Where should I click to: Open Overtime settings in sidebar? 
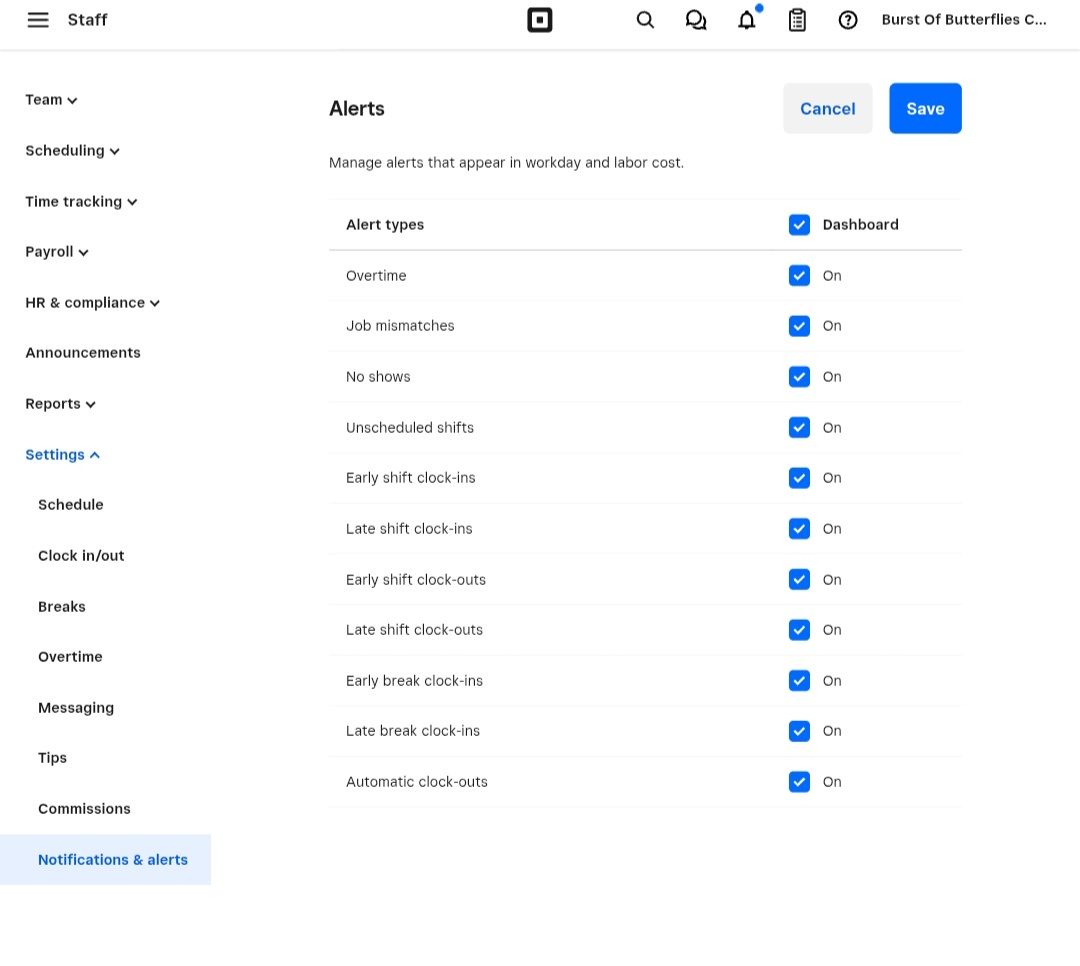pos(70,657)
